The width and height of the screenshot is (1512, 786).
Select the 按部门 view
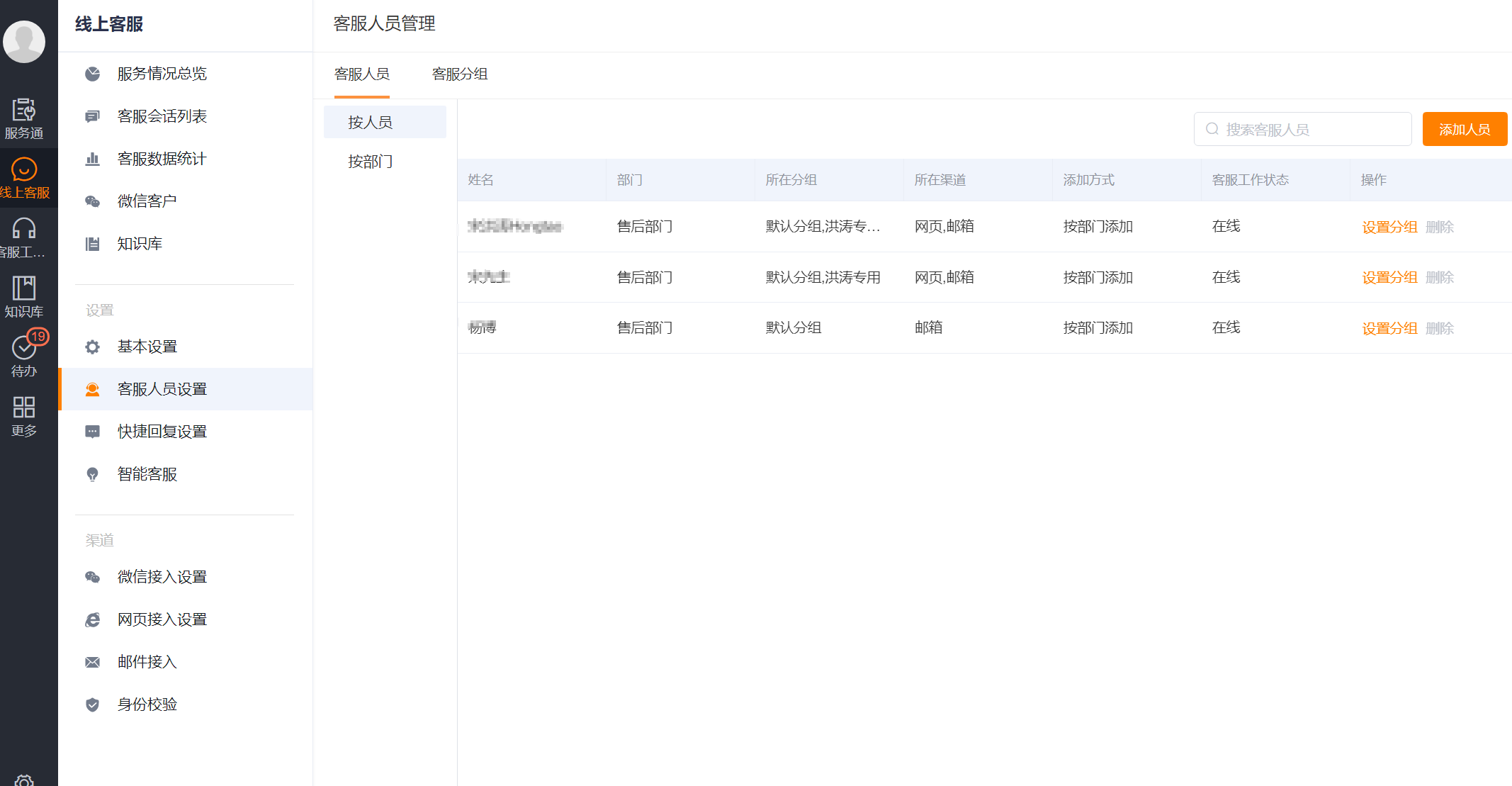370,162
